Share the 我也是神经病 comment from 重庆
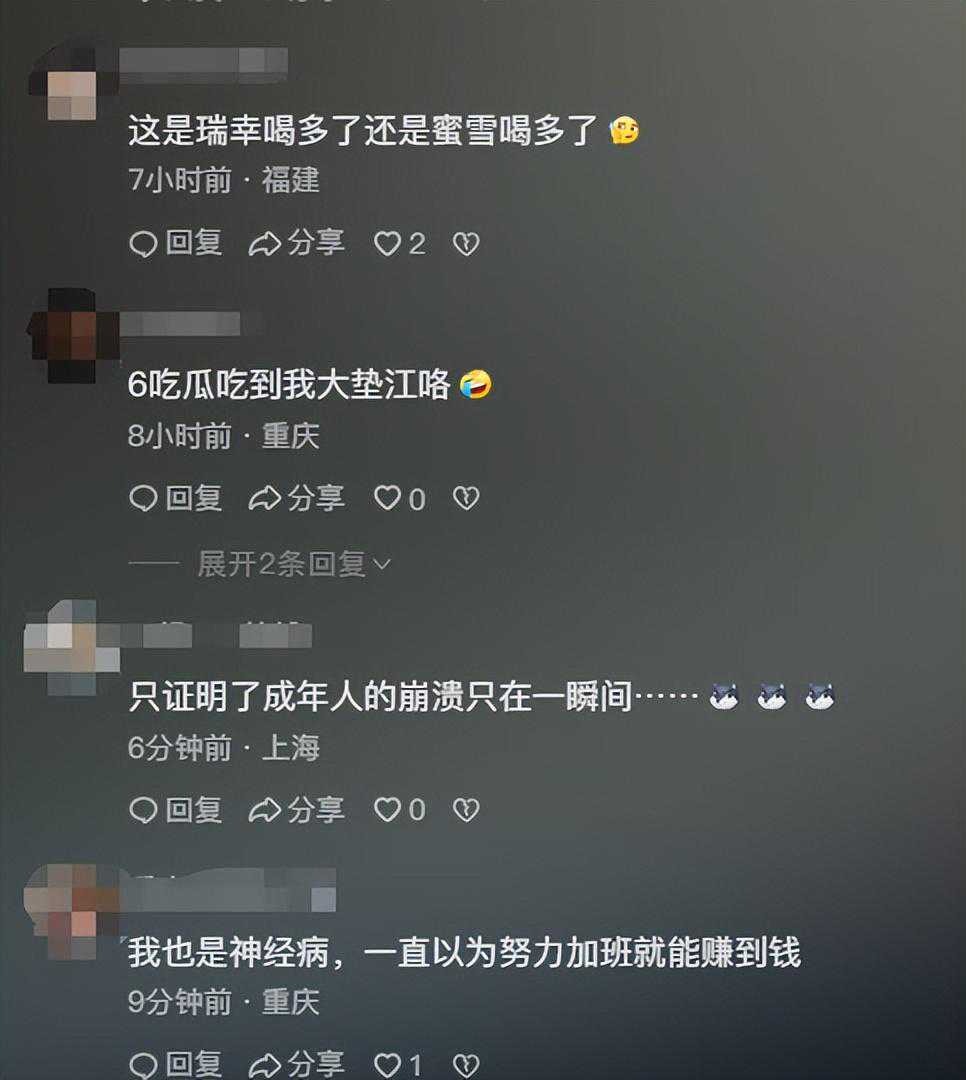 296,1064
